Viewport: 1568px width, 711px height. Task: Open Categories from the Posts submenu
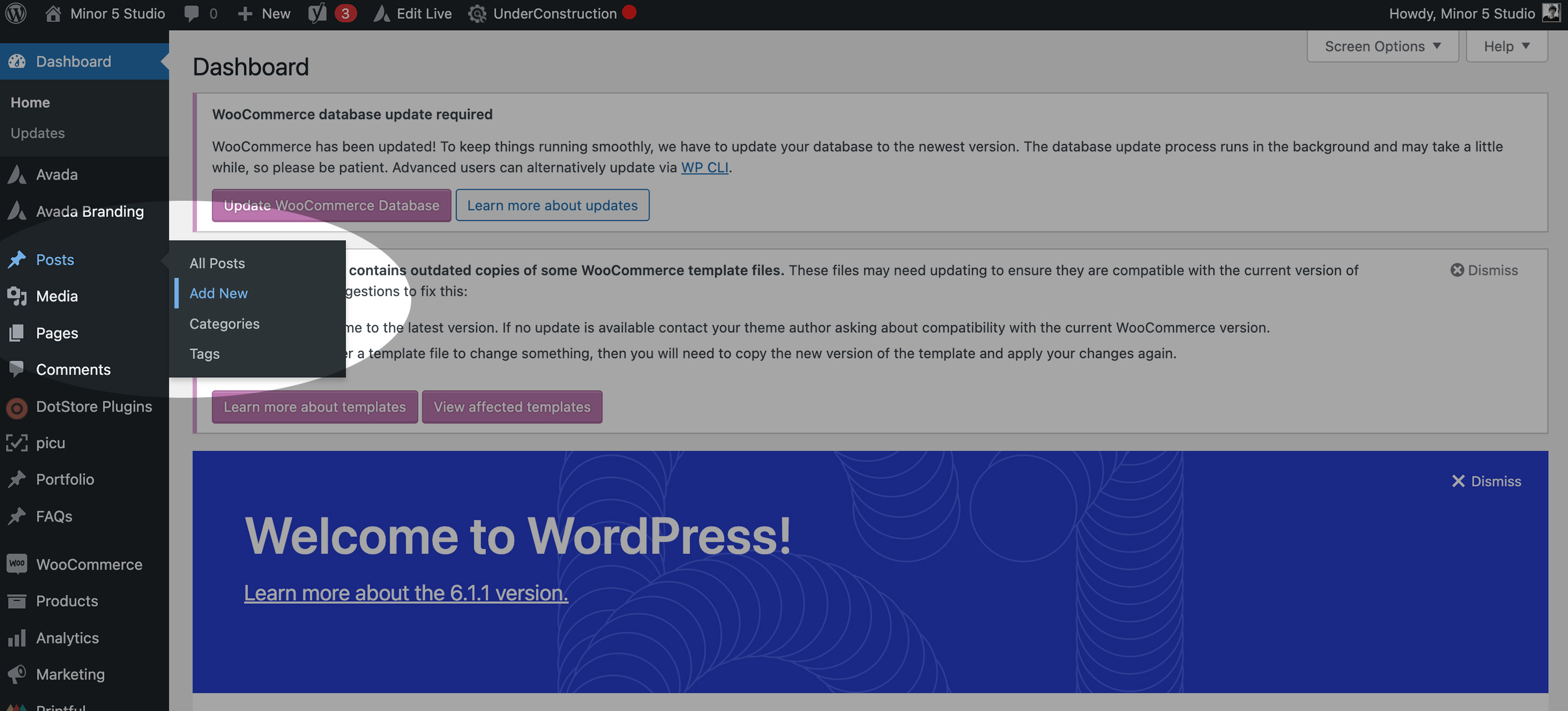(x=224, y=323)
